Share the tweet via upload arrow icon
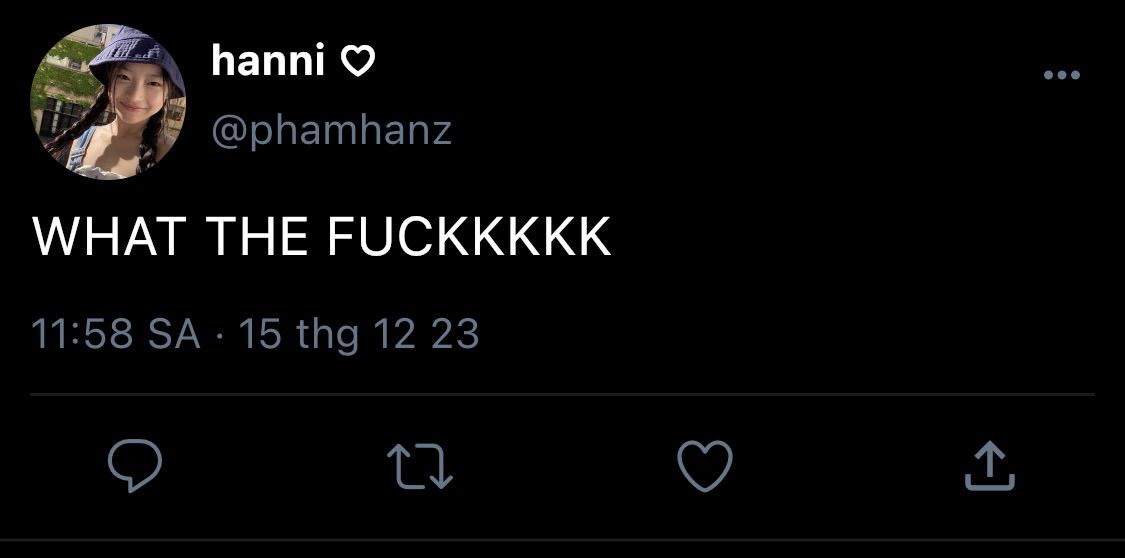The image size is (1125, 558). (x=989, y=466)
